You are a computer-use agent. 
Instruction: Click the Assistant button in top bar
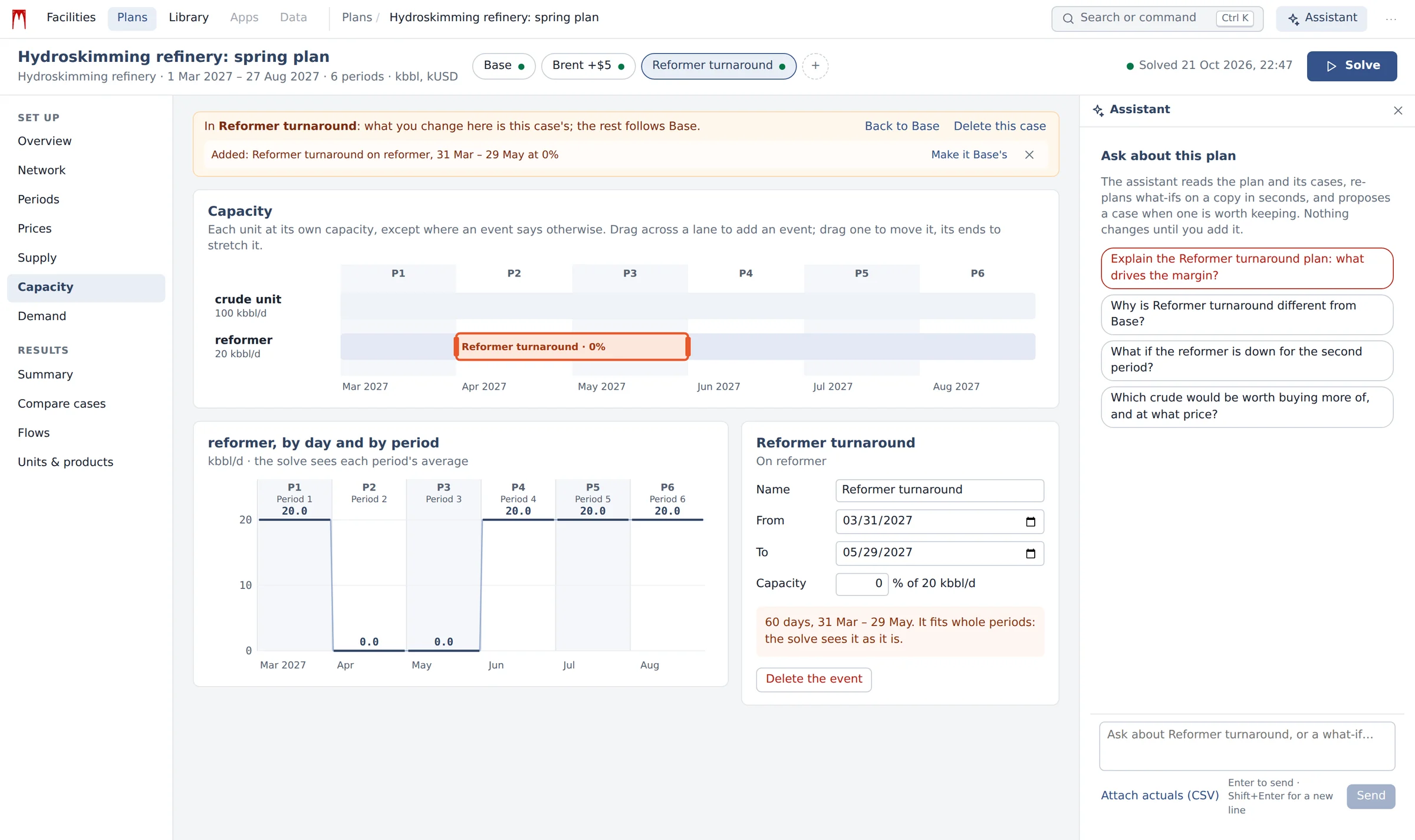pyautogui.click(x=1321, y=18)
